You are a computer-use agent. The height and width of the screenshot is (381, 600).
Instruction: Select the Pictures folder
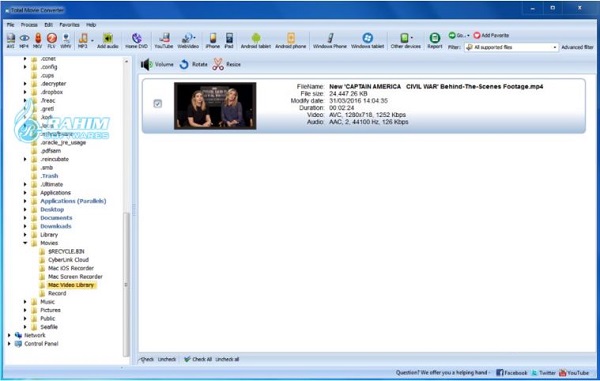point(51,310)
